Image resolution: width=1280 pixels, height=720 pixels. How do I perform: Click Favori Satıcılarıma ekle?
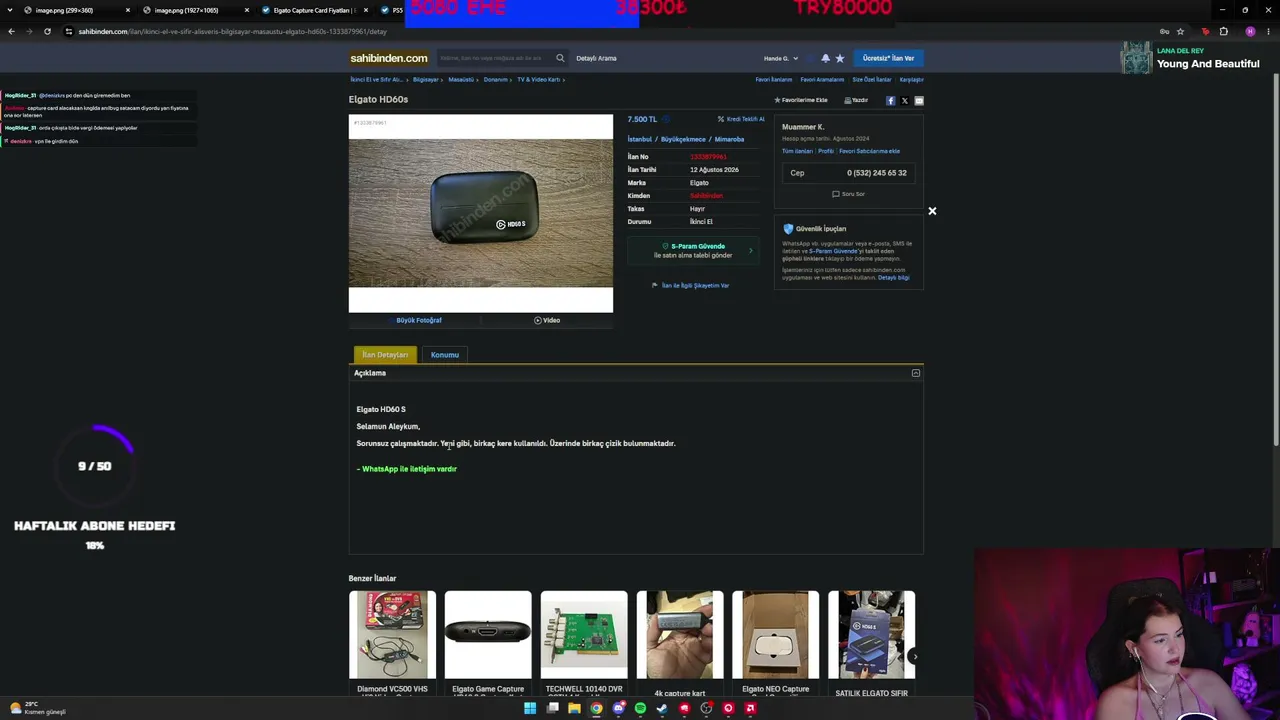[x=869, y=151]
